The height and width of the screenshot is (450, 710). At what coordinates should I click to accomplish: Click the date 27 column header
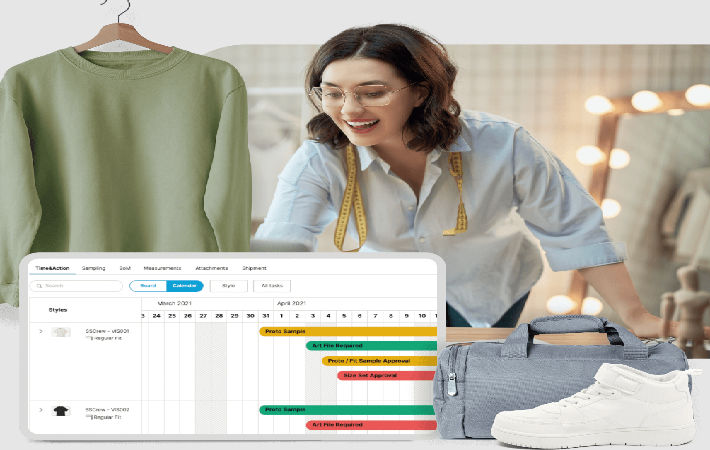point(203,316)
